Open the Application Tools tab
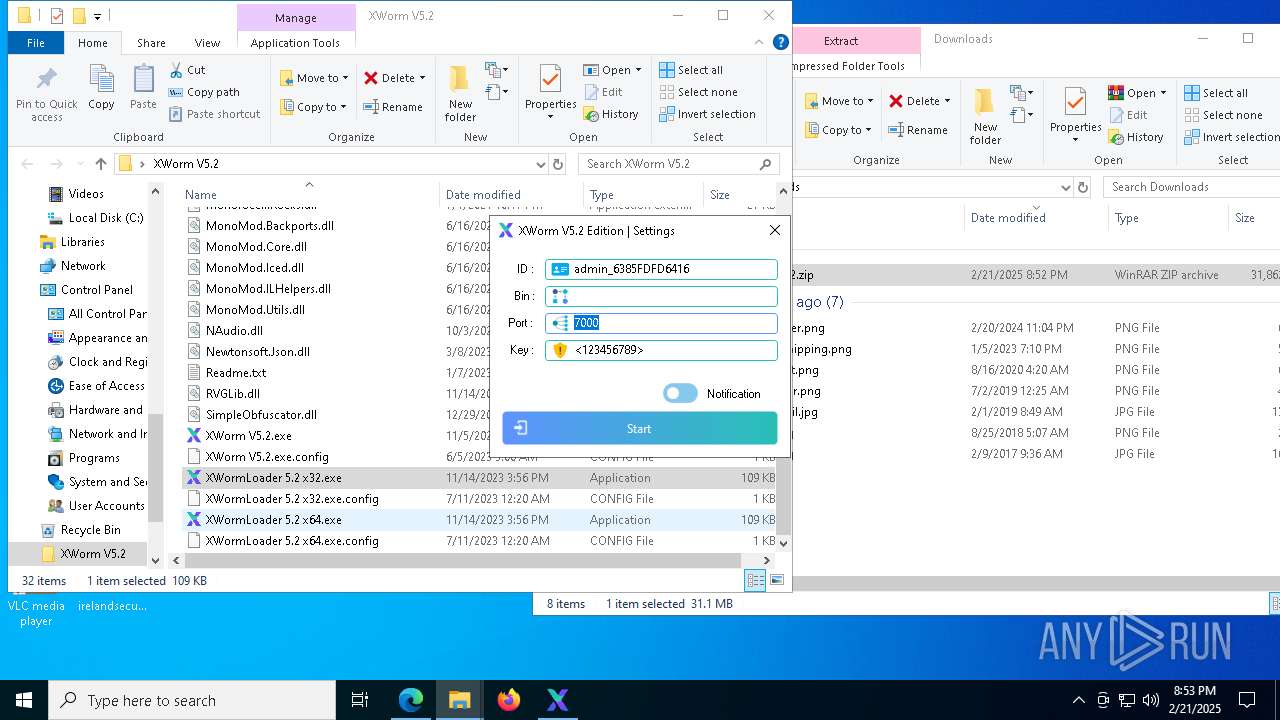Viewport: 1280px width, 720px height. click(x=295, y=43)
